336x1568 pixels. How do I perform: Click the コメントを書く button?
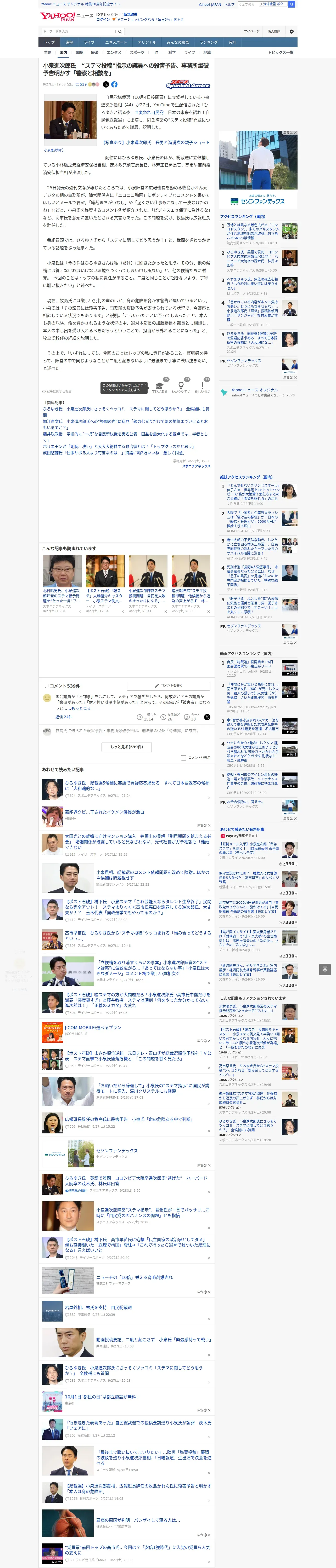[x=168, y=685]
